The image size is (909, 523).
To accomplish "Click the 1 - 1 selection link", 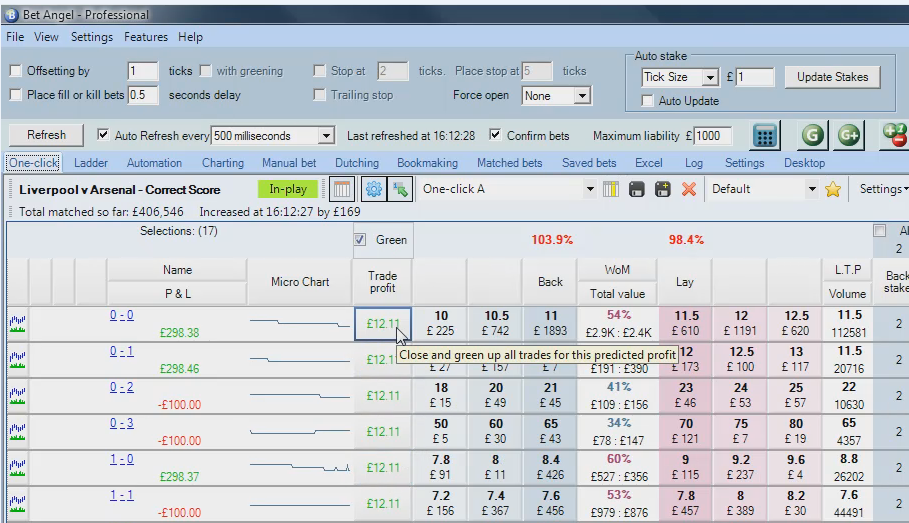I will [122, 496].
